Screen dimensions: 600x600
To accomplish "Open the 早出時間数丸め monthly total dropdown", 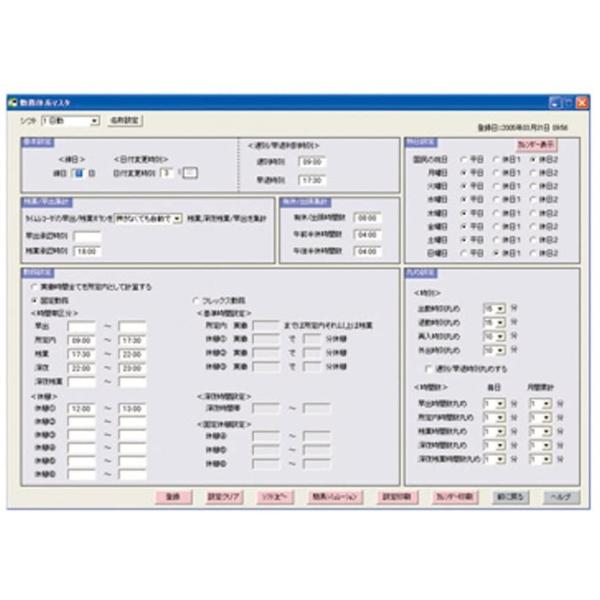I will click(x=546, y=404).
